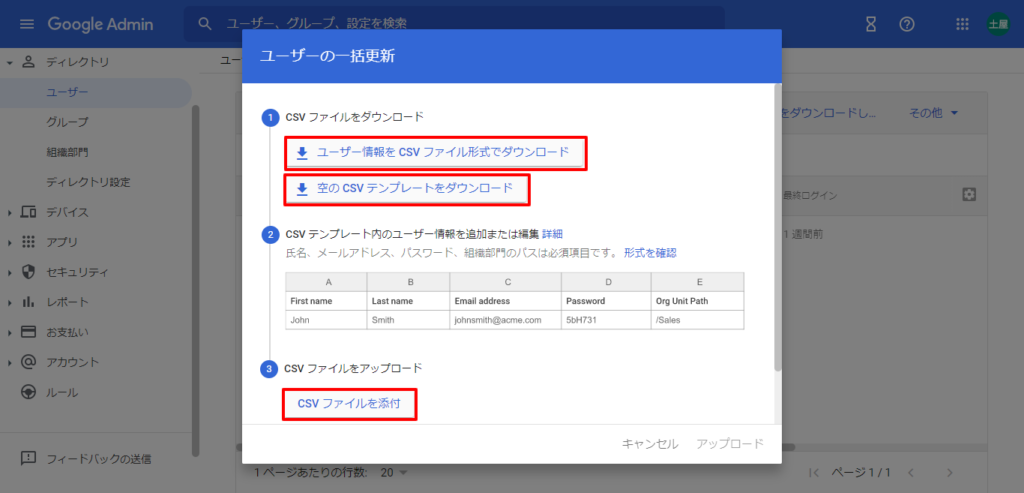Viewport: 1024px width, 493px height.
Task: Click the CSV ファイルを添付 link
Action: [348, 403]
